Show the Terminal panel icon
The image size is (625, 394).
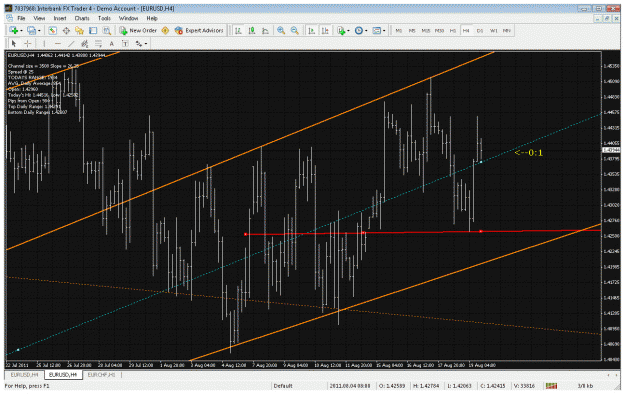tap(93, 31)
